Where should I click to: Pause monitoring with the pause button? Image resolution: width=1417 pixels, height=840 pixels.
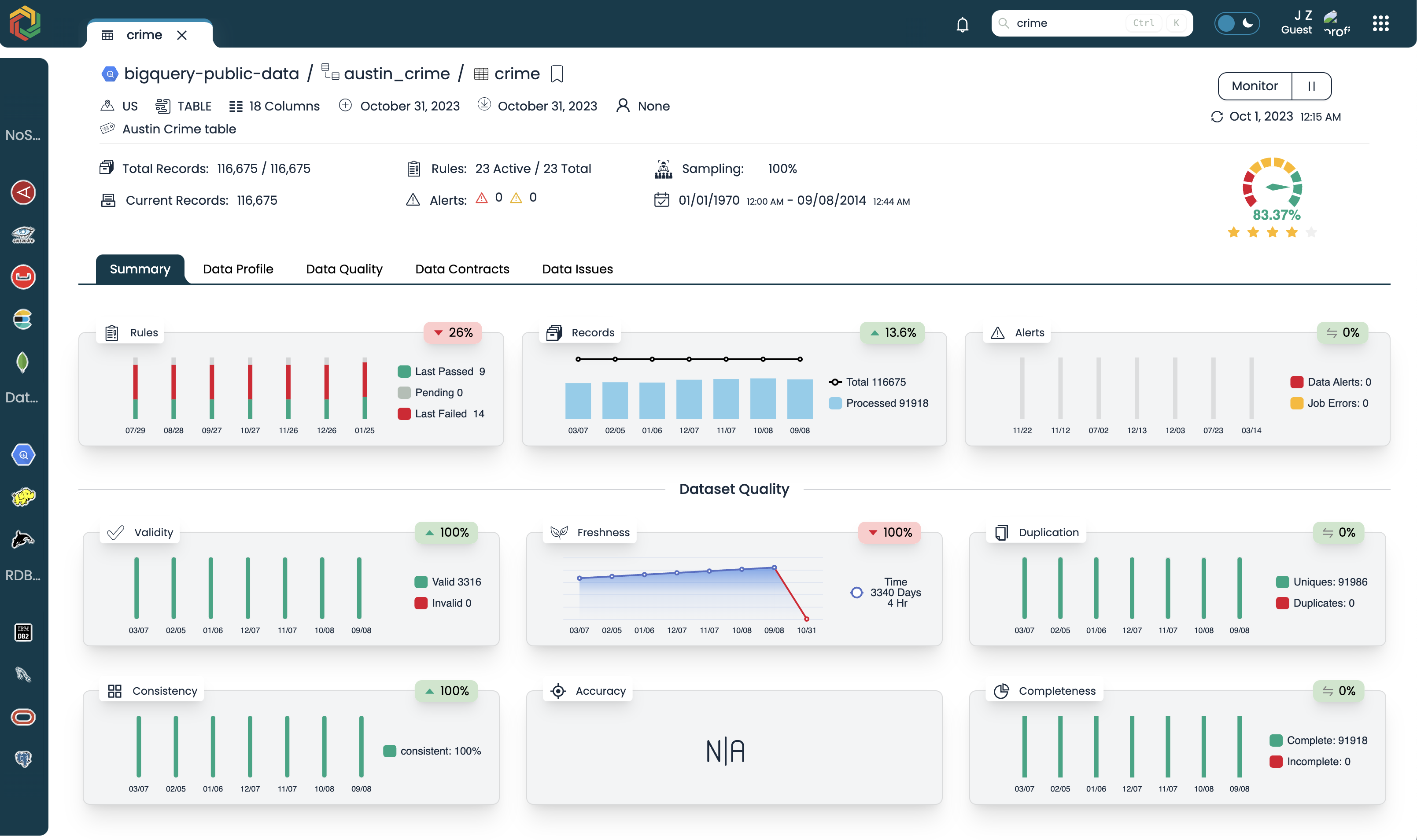point(1311,86)
